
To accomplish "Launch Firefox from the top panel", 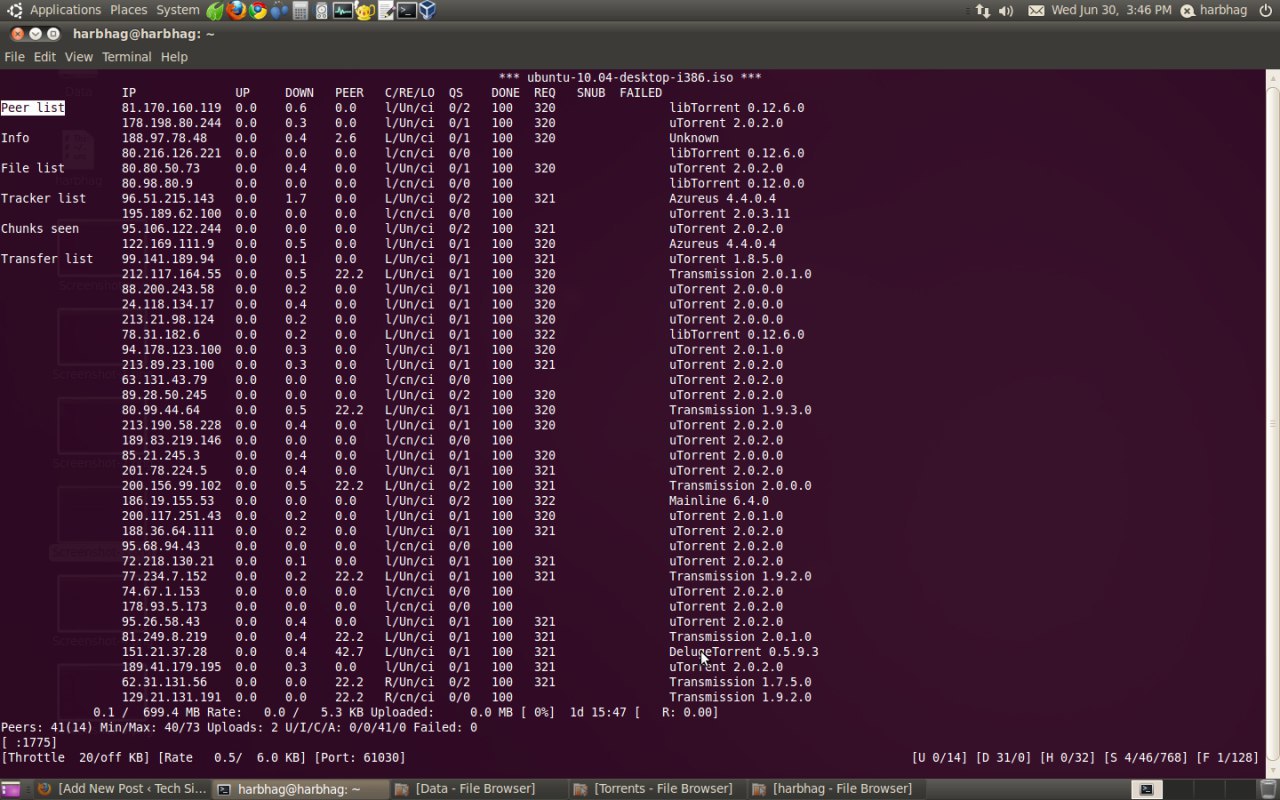I will [x=236, y=11].
